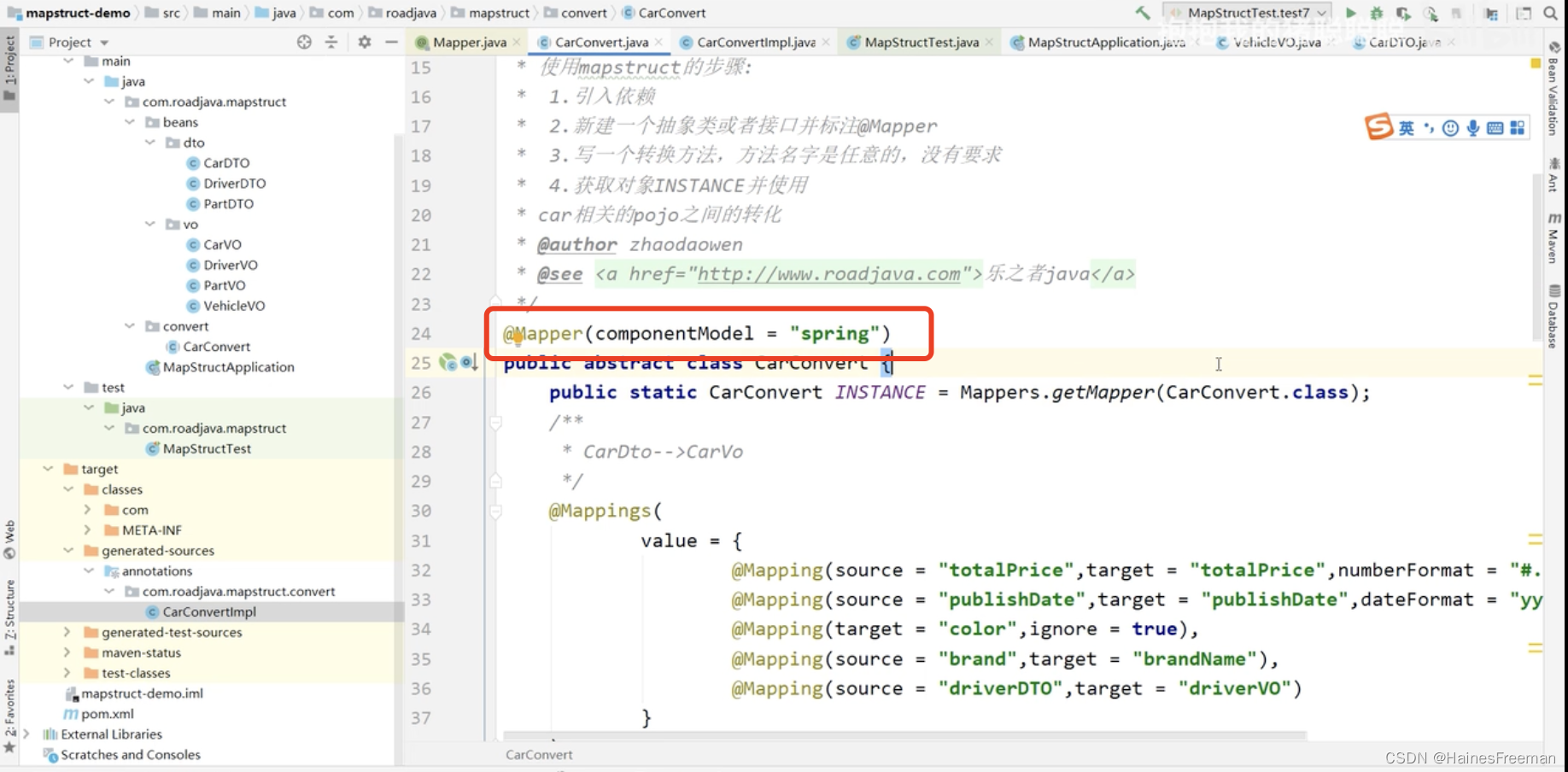
Task: Toggle the Web tool window button
Action: click(x=9, y=540)
